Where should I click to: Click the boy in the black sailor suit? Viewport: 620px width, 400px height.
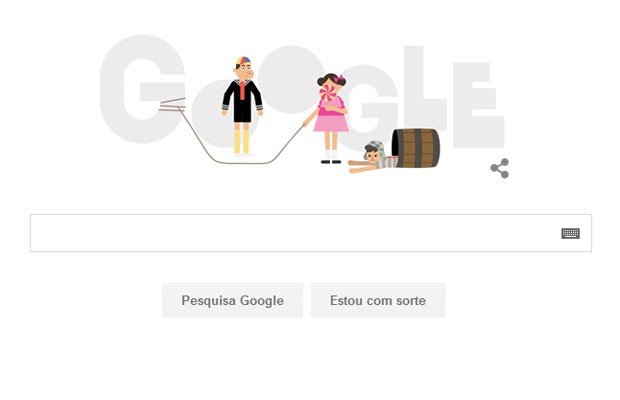(242, 106)
